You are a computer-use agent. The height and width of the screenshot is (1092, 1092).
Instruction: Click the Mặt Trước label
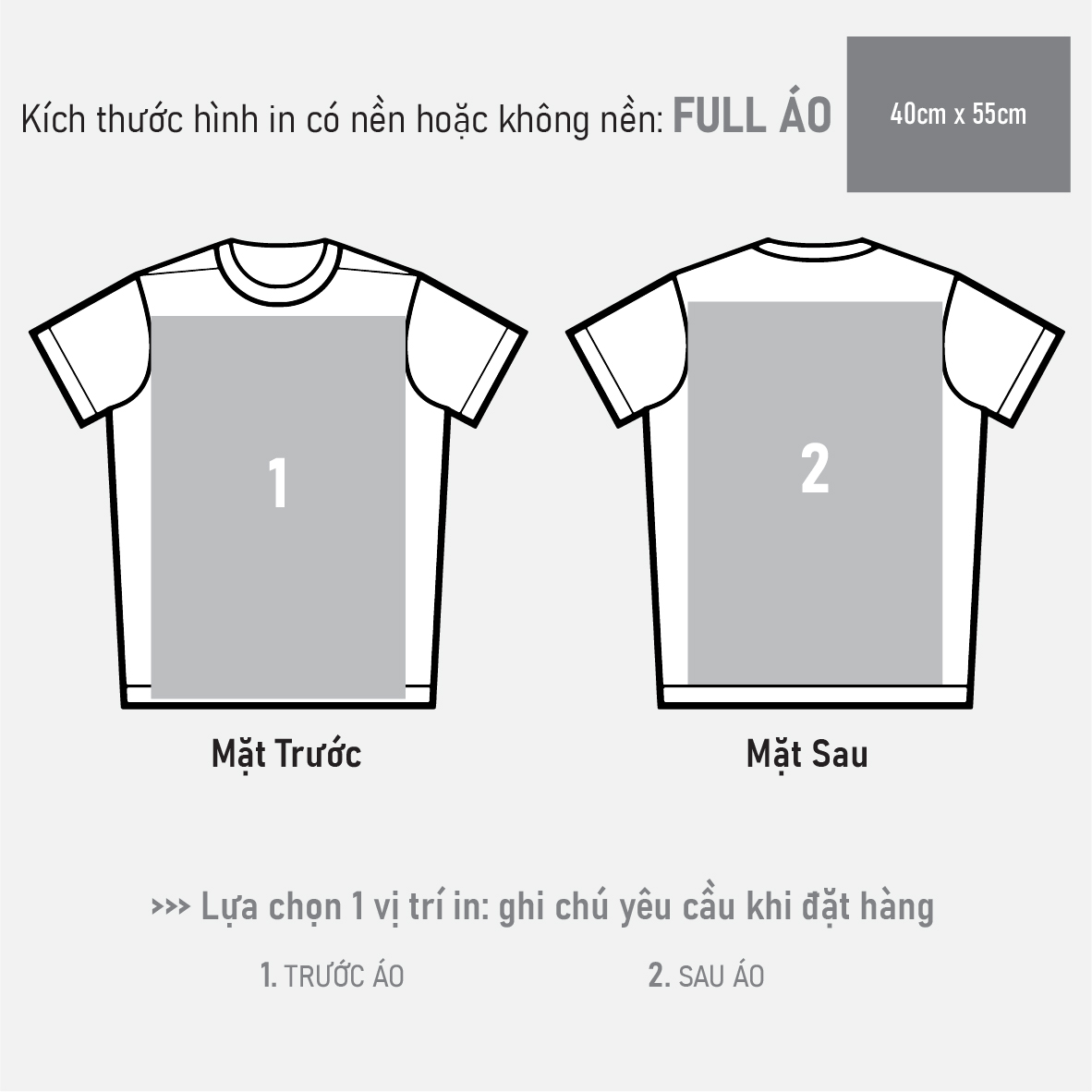286,755
